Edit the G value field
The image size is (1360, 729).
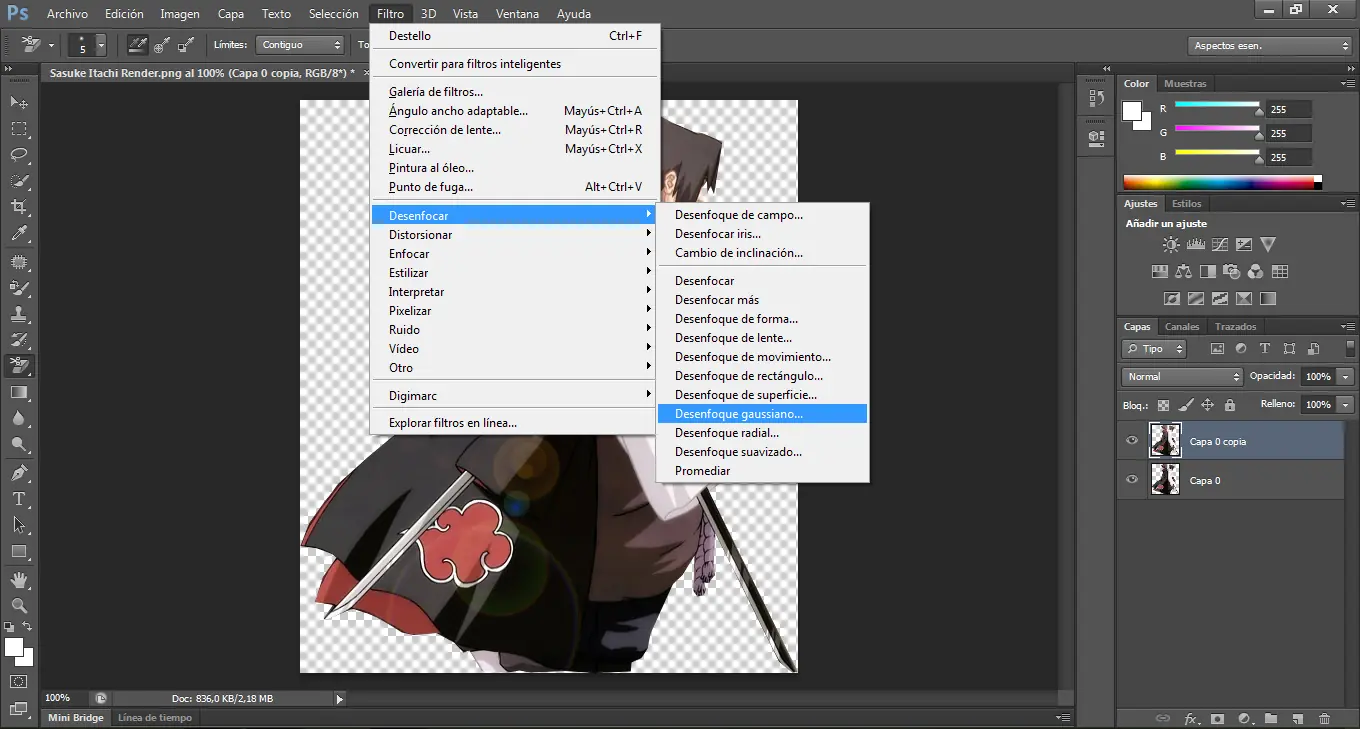pos(1289,133)
